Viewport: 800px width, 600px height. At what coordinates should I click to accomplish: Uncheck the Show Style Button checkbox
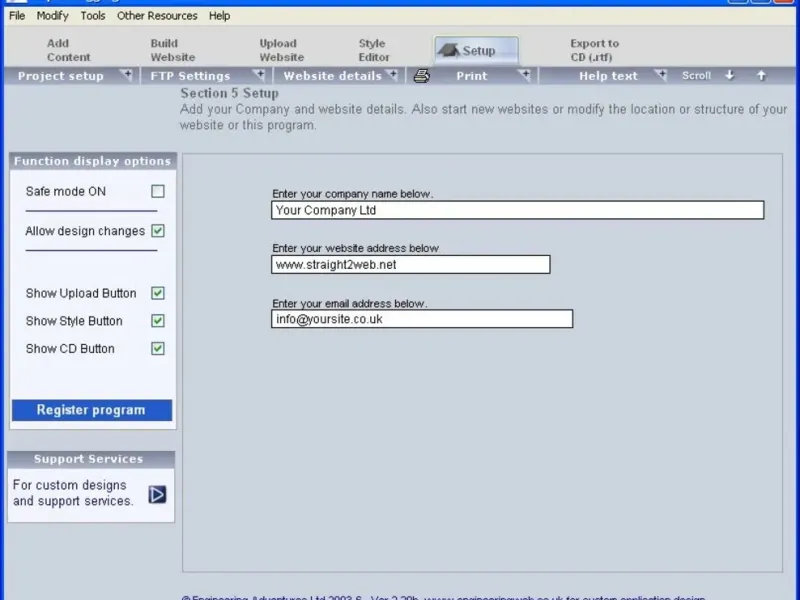coord(158,321)
